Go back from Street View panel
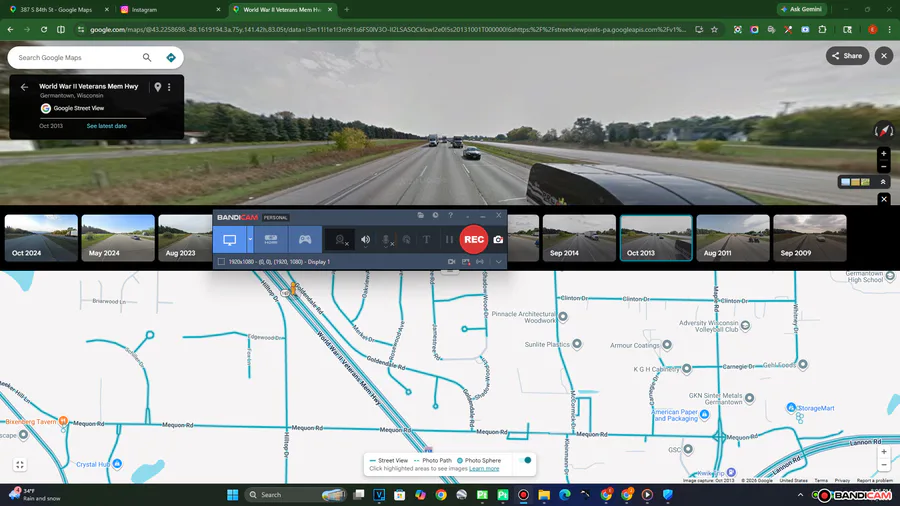 [24, 87]
